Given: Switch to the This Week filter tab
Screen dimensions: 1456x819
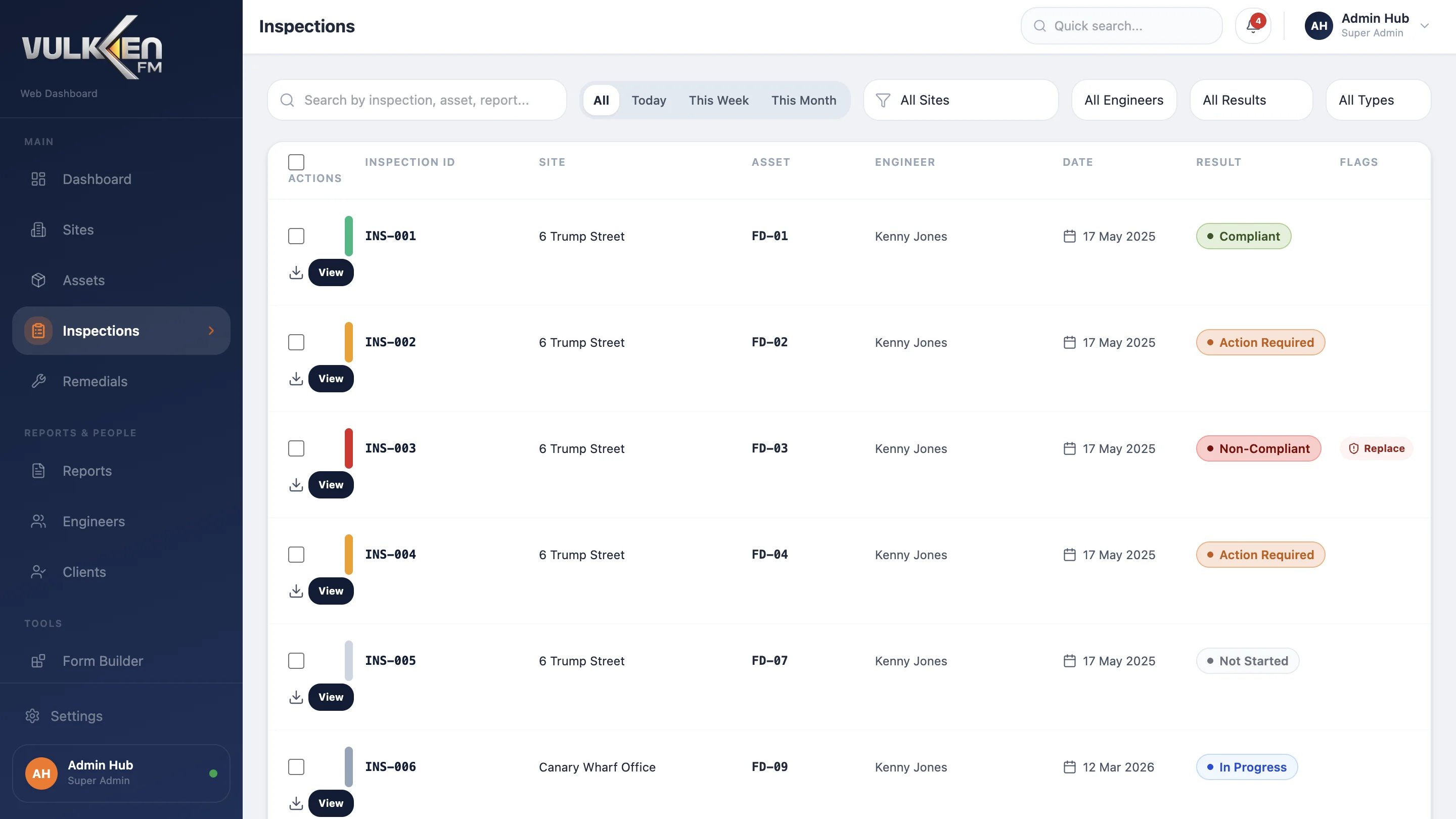Looking at the screenshot, I should 718,100.
